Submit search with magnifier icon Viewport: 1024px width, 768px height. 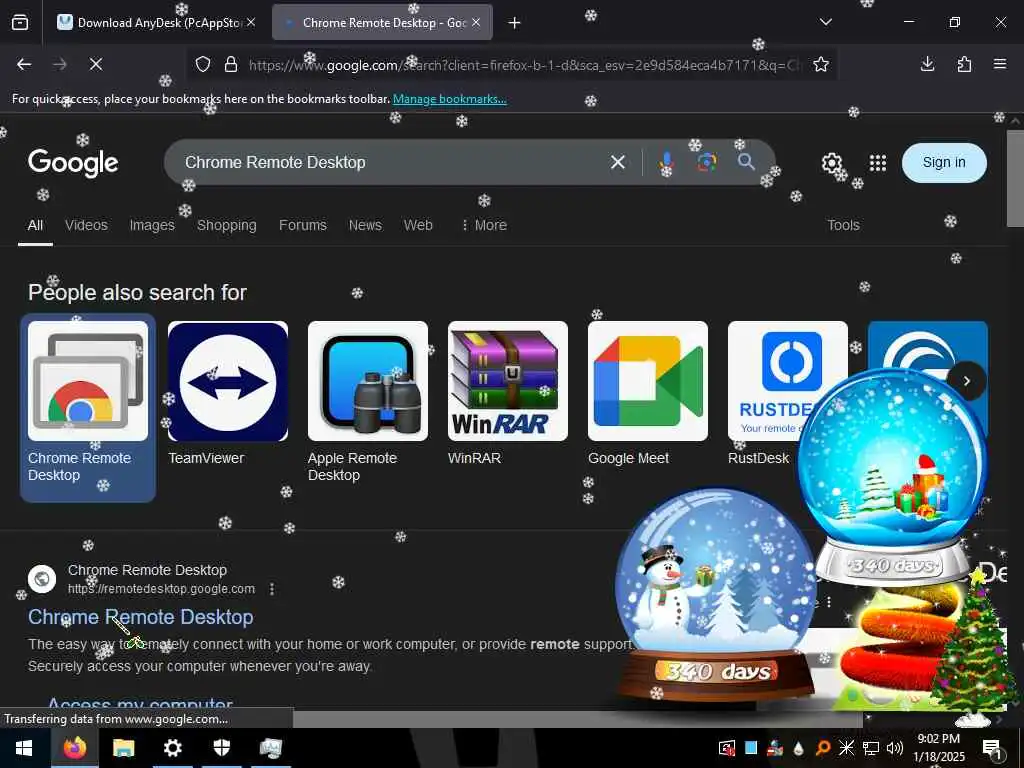pyautogui.click(x=746, y=161)
